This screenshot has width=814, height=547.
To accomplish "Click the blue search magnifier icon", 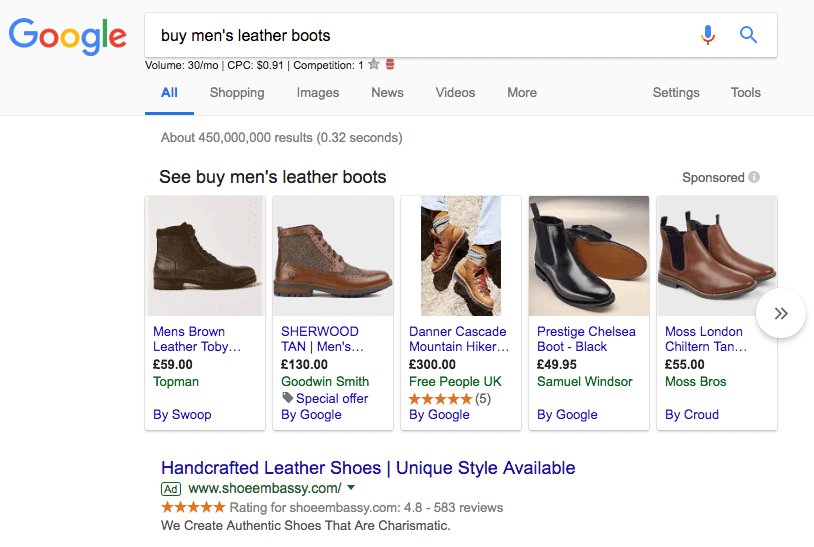I will coord(748,35).
